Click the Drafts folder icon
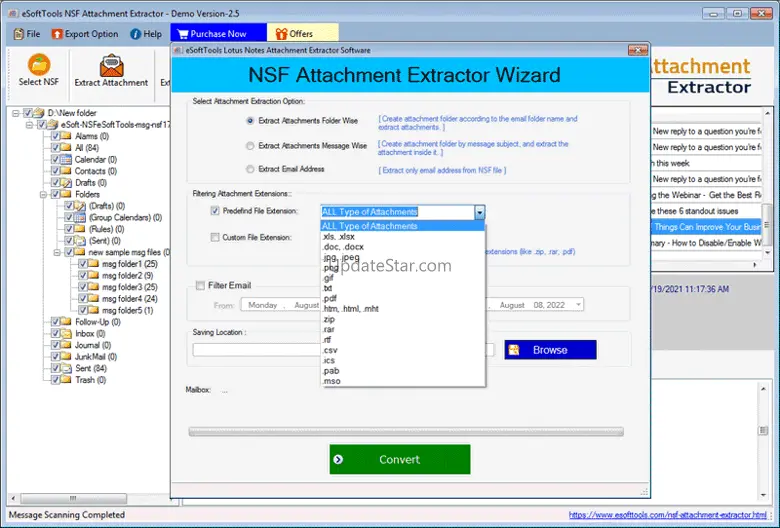The image size is (780, 528). (66, 183)
